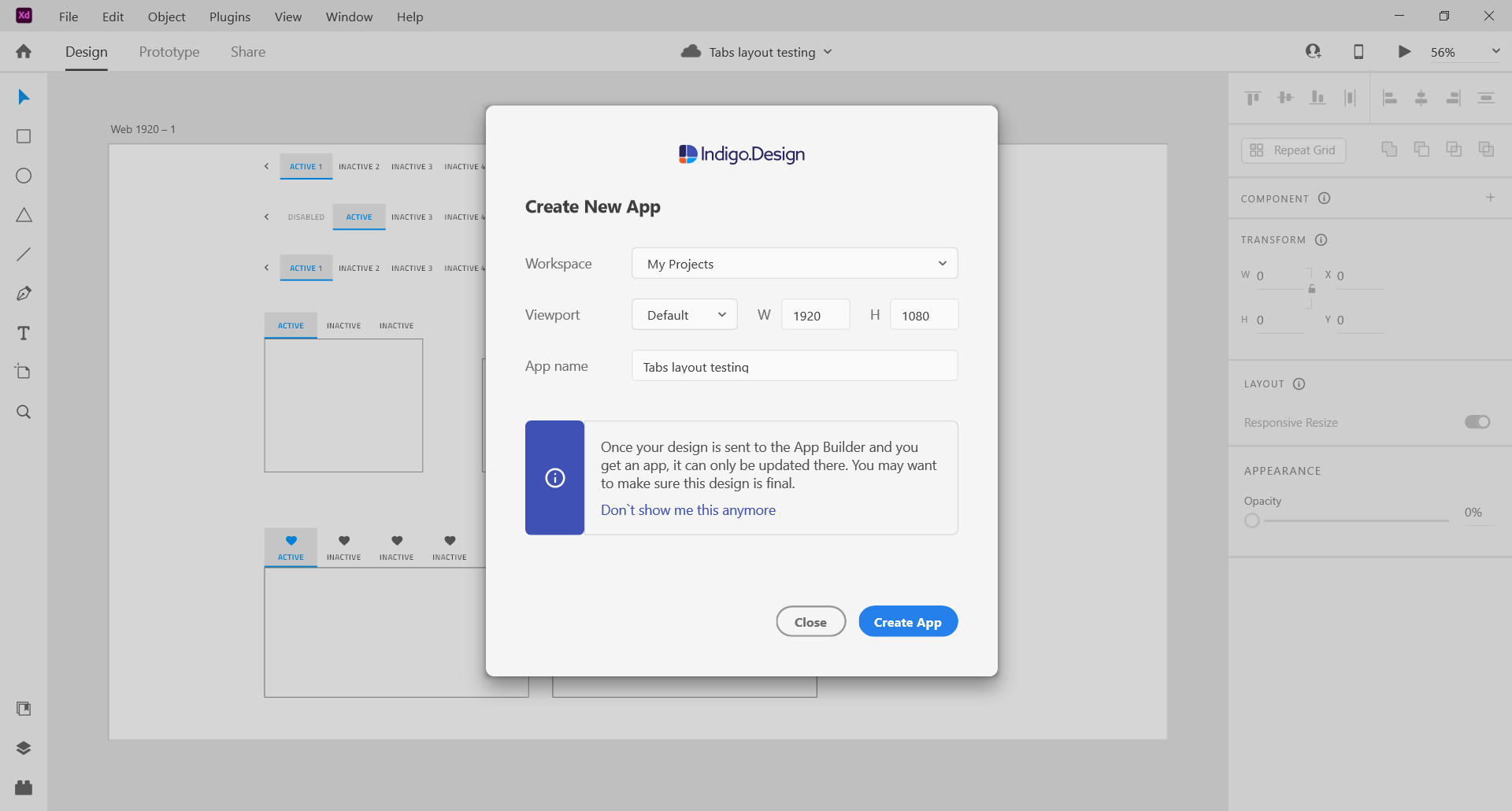The width and height of the screenshot is (1512, 811).
Task: Align vertical centers icon
Action: [1285, 98]
